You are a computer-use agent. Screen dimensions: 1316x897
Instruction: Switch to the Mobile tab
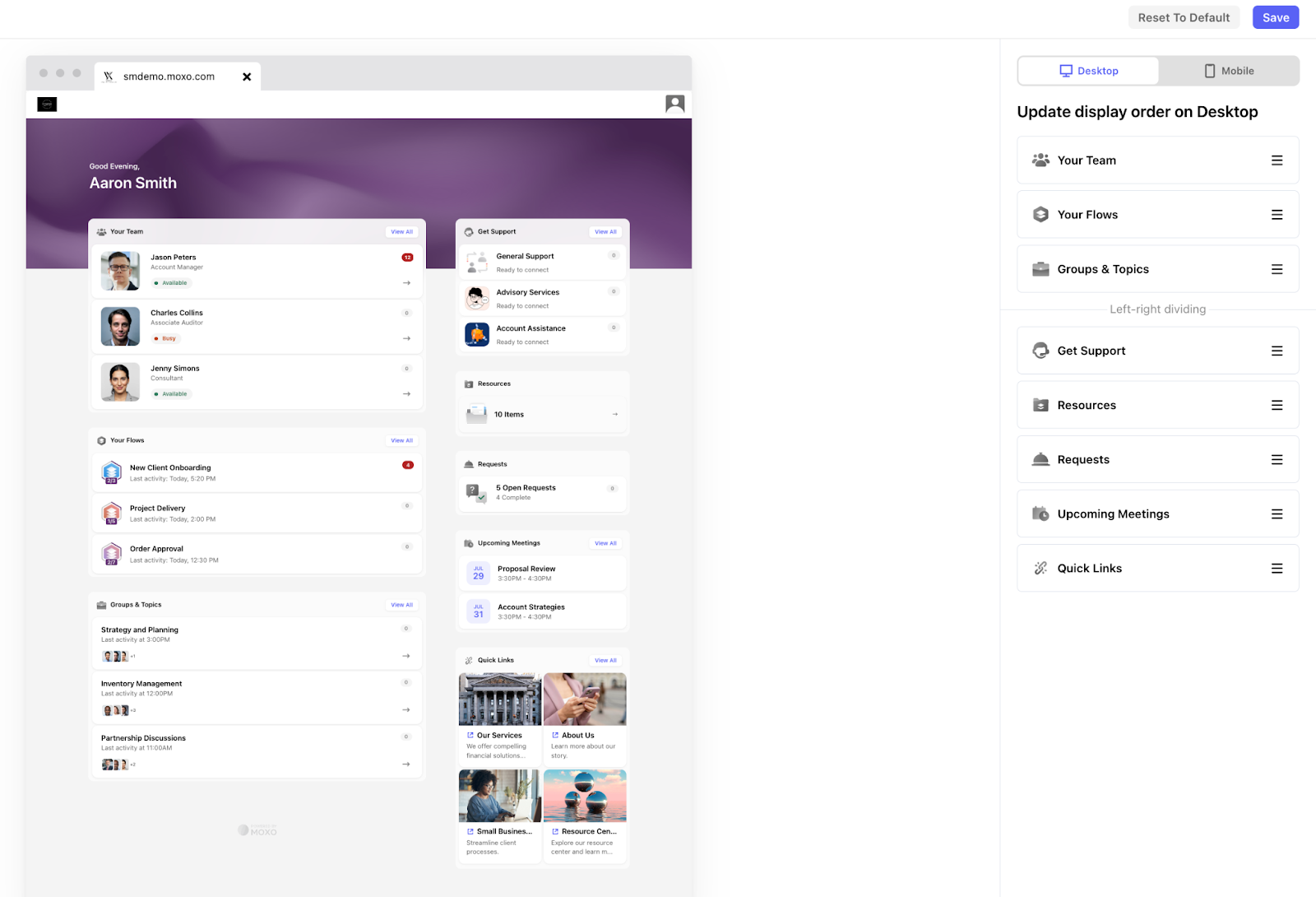pyautogui.click(x=1229, y=71)
